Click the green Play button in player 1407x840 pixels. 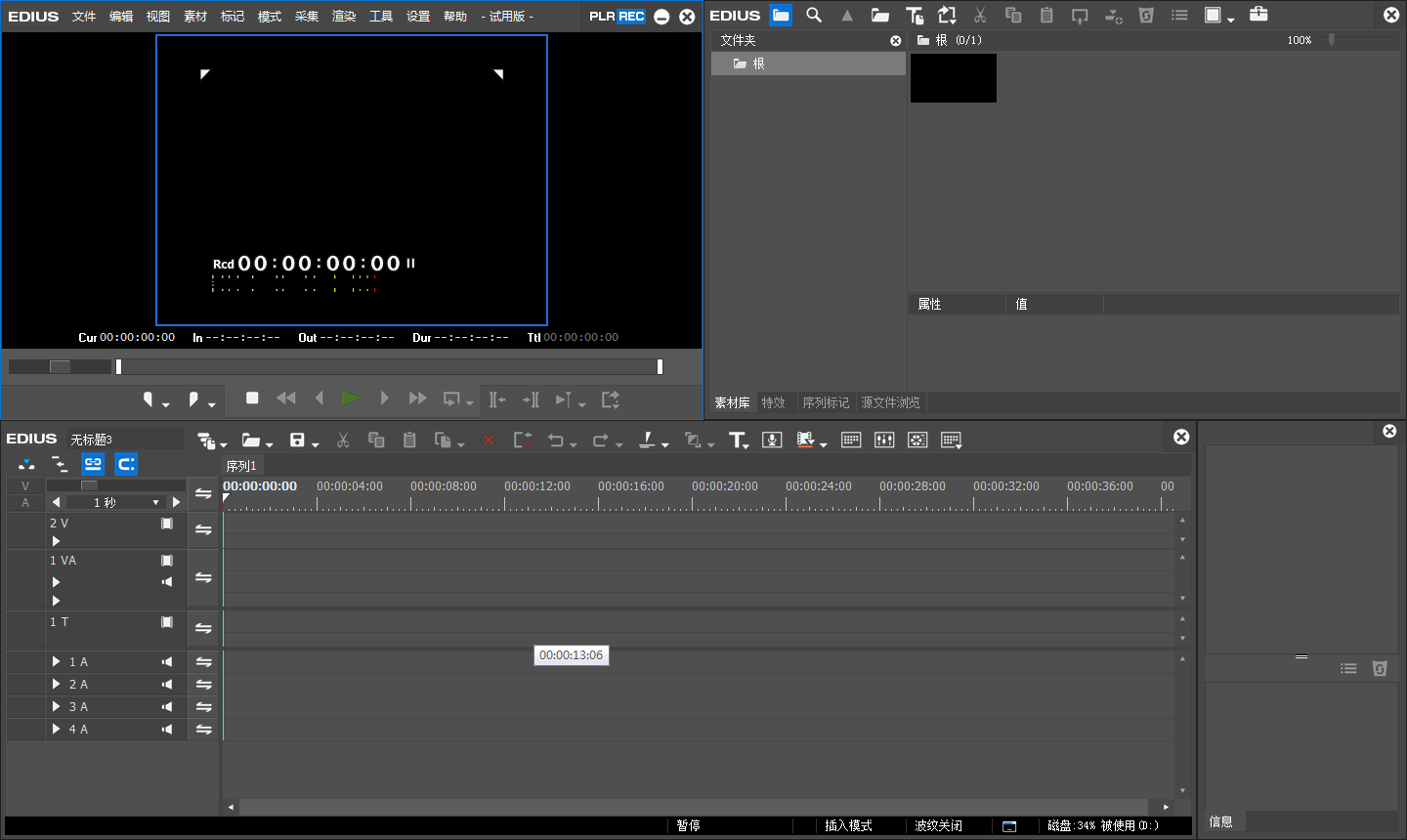click(351, 399)
